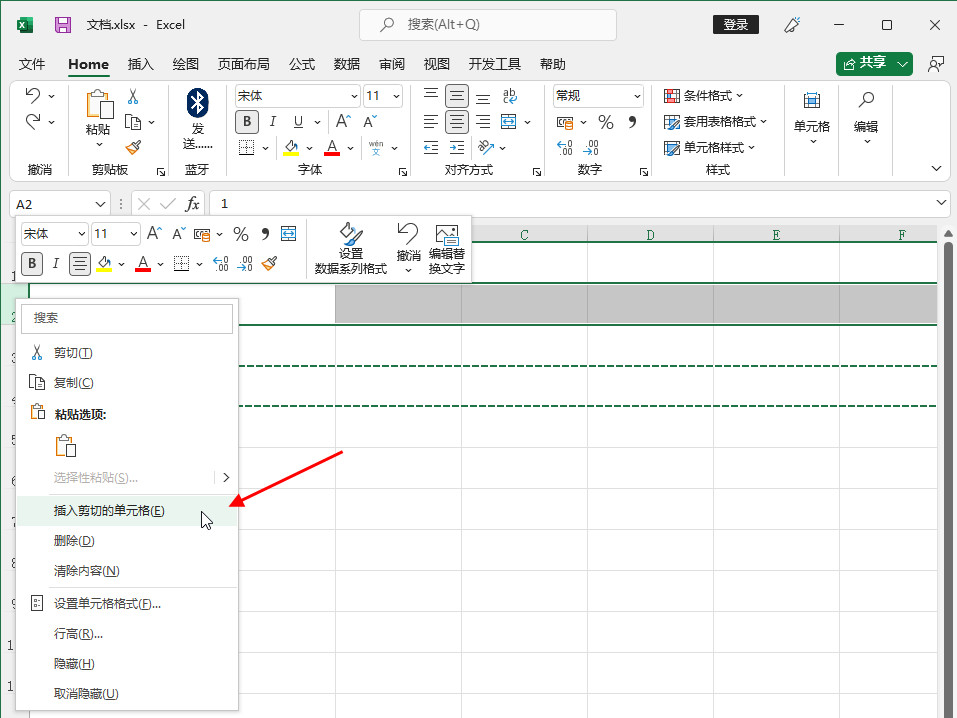This screenshot has width=957, height=718.
Task: Click the orientation icon in alignment group
Action: [486, 147]
